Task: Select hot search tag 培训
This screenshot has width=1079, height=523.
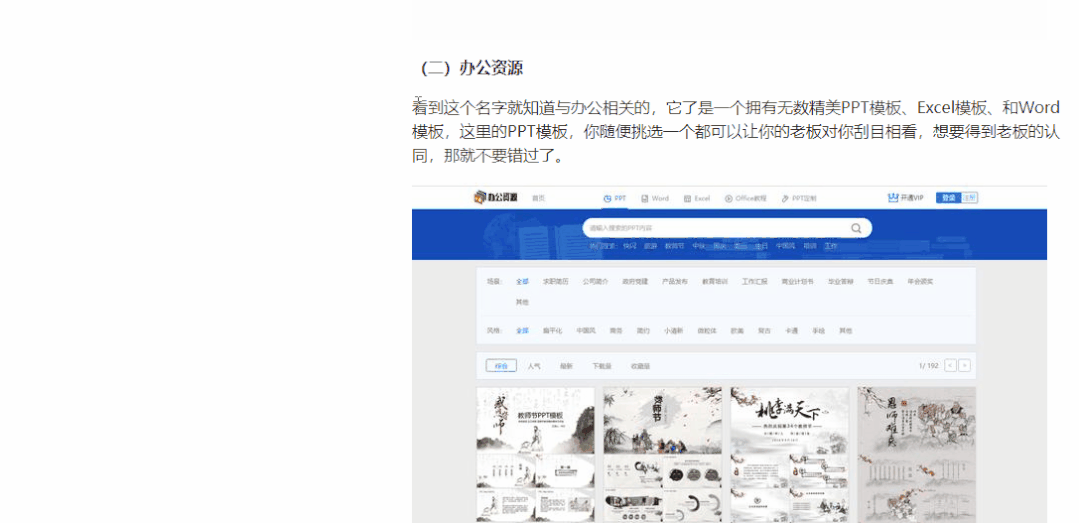Action: [809, 246]
